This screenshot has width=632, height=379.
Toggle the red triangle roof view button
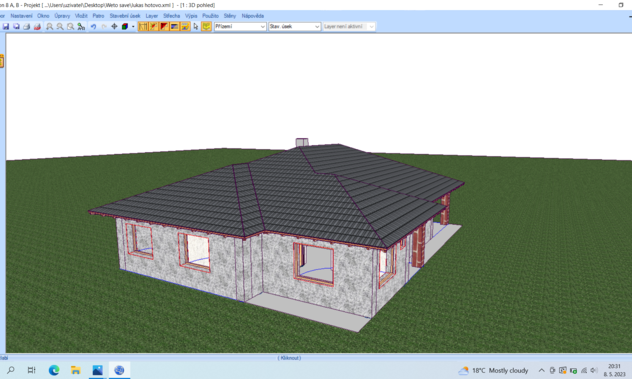(x=164, y=27)
